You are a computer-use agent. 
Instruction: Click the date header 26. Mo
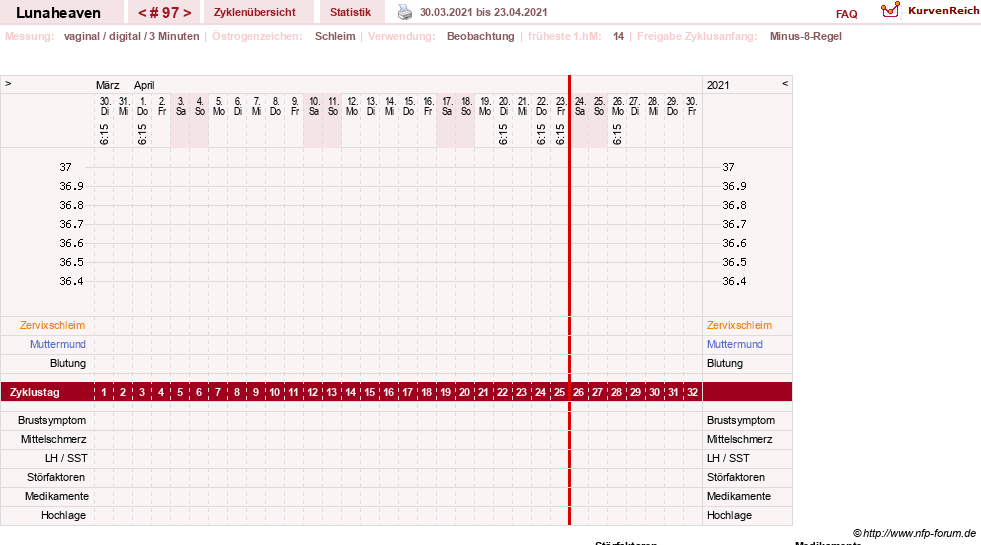[618, 106]
